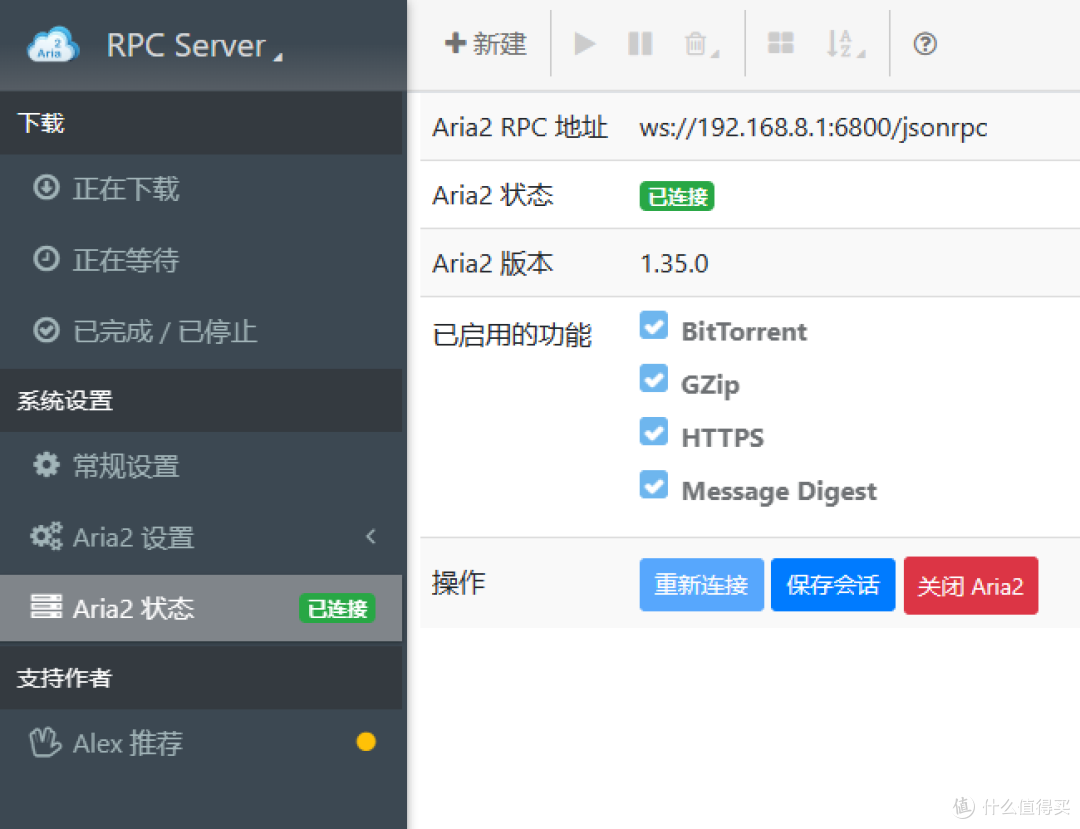Click the server icon beside Aria2 状态
The height and width of the screenshot is (829, 1080).
pos(46,607)
